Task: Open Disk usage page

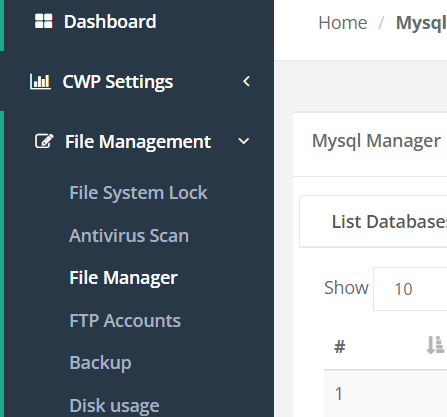Action: point(114,406)
